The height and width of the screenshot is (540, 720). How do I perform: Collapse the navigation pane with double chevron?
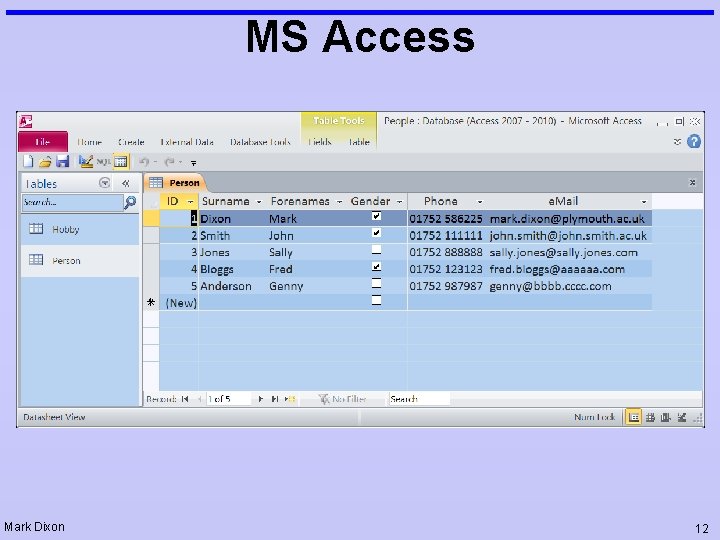[x=125, y=184]
